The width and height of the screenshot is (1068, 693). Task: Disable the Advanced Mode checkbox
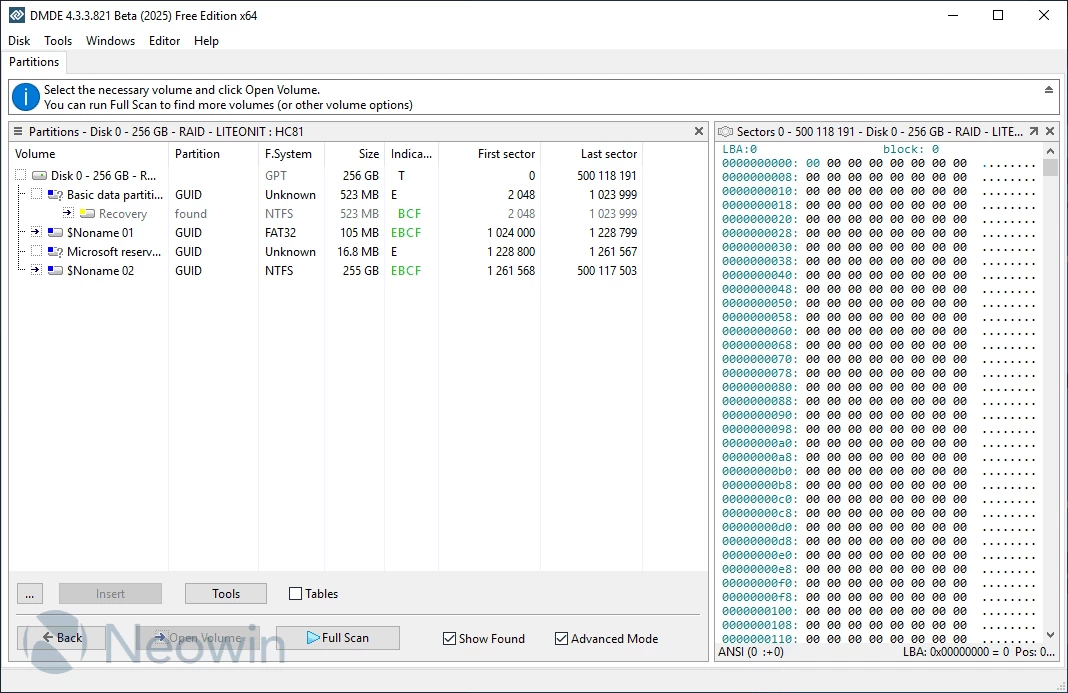pos(561,638)
